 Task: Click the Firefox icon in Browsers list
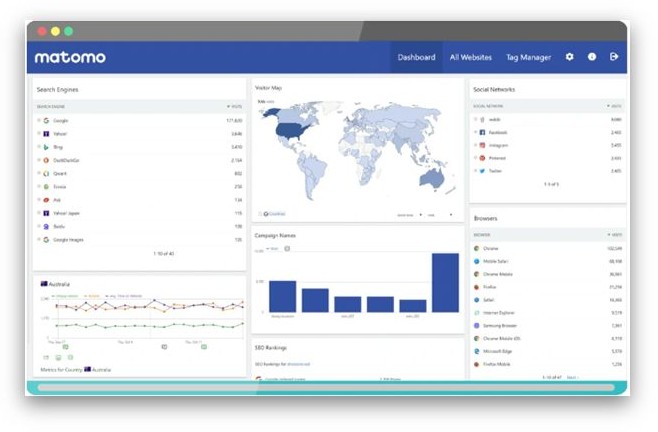(x=477, y=286)
